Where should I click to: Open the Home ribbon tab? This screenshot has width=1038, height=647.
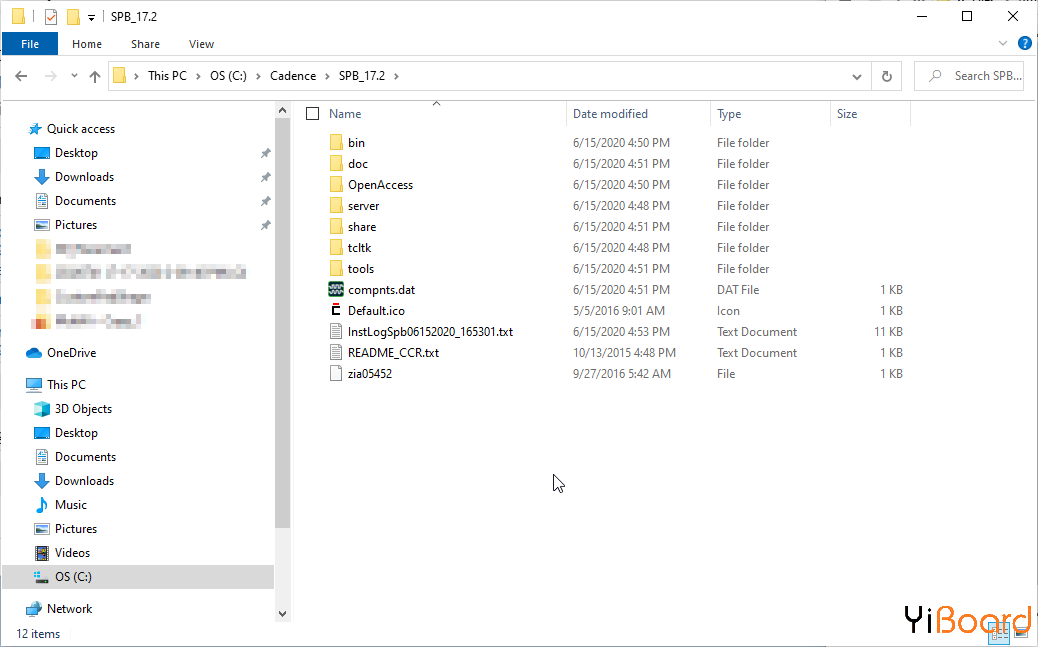click(x=87, y=44)
